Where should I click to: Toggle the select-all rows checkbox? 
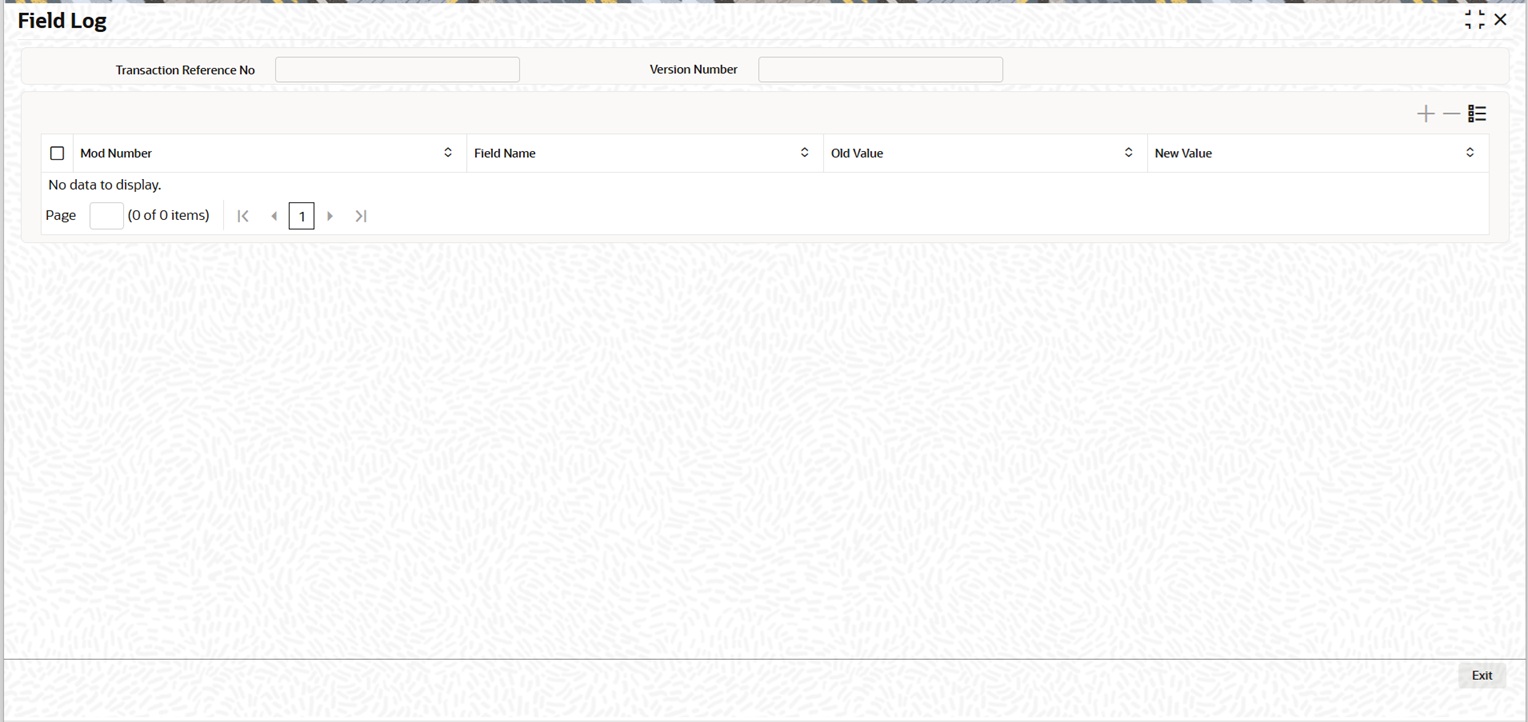57,153
